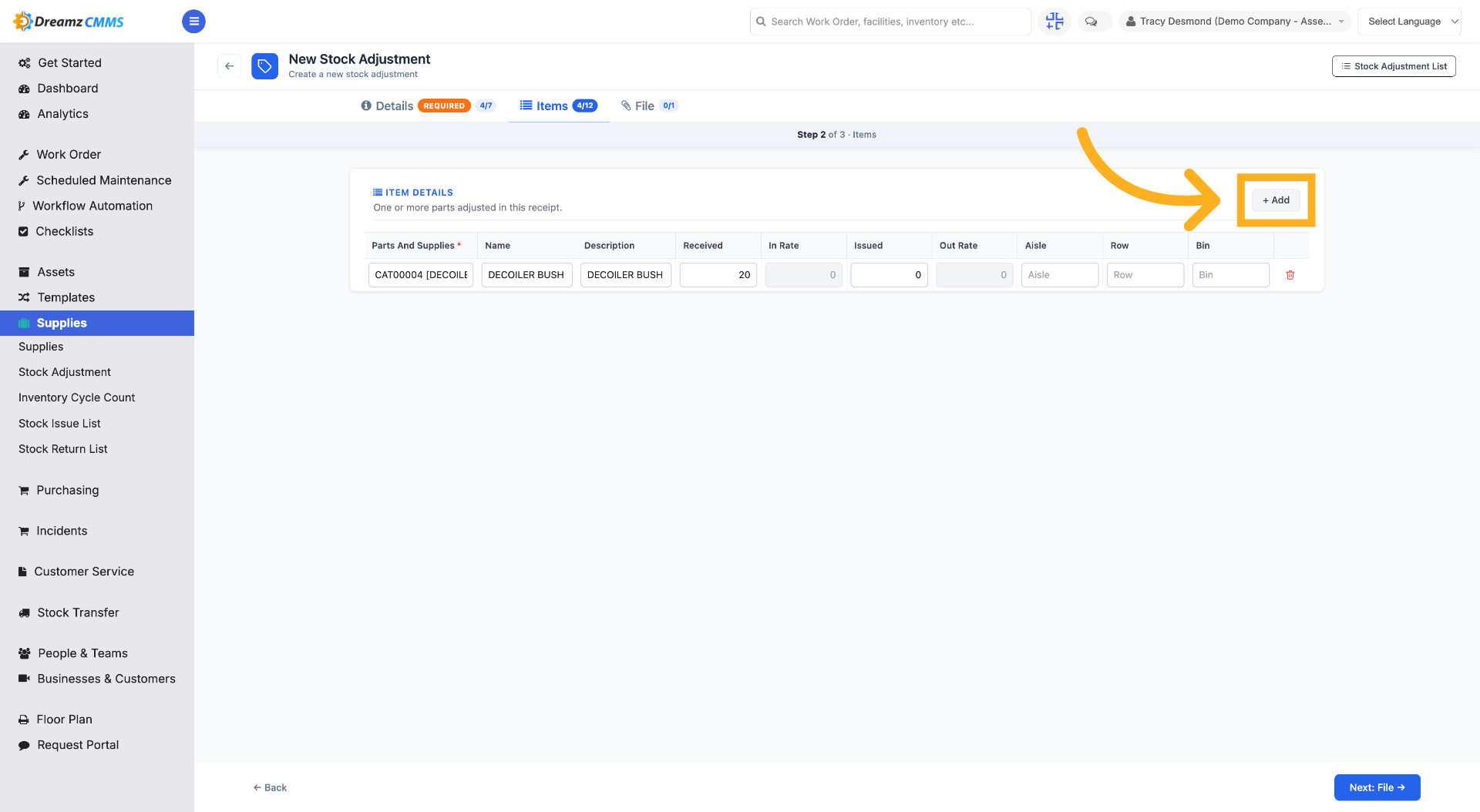Open Dreamz CMMS logo home
The width and height of the screenshot is (1480, 812).
pos(69,22)
